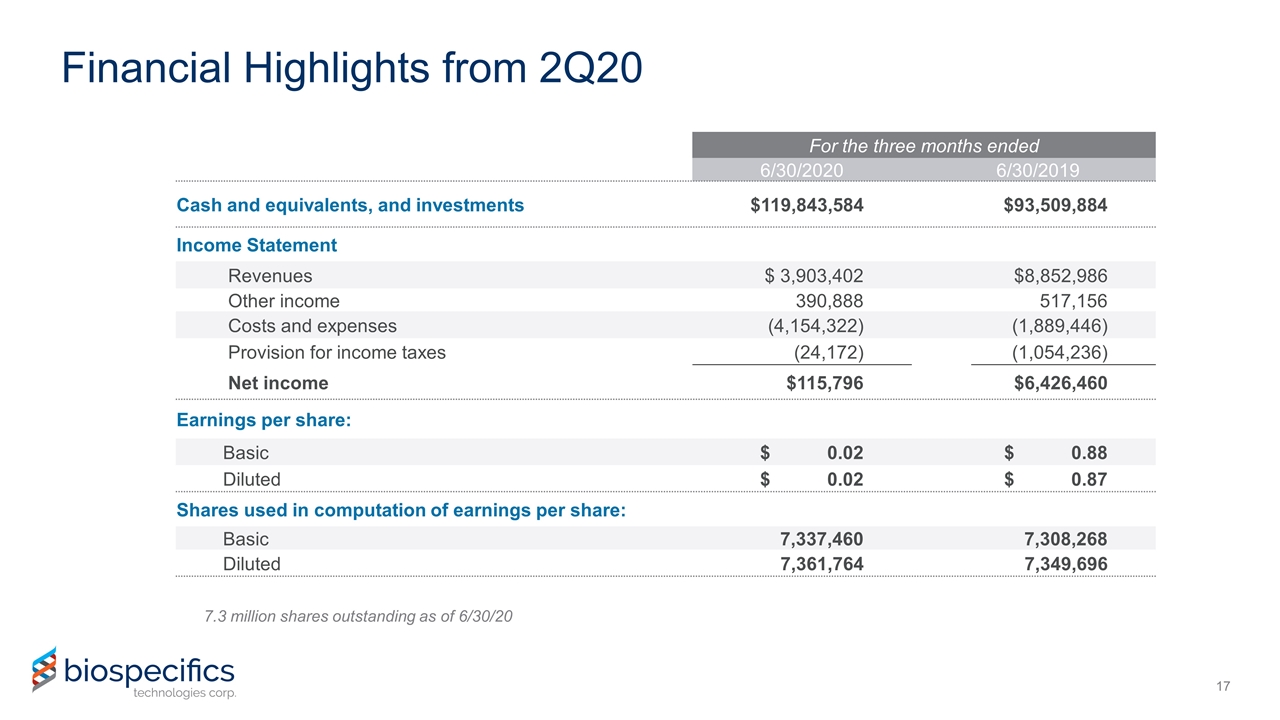The image size is (1280, 720).
Task: Click the Income Statement section heading
Action: 256,245
